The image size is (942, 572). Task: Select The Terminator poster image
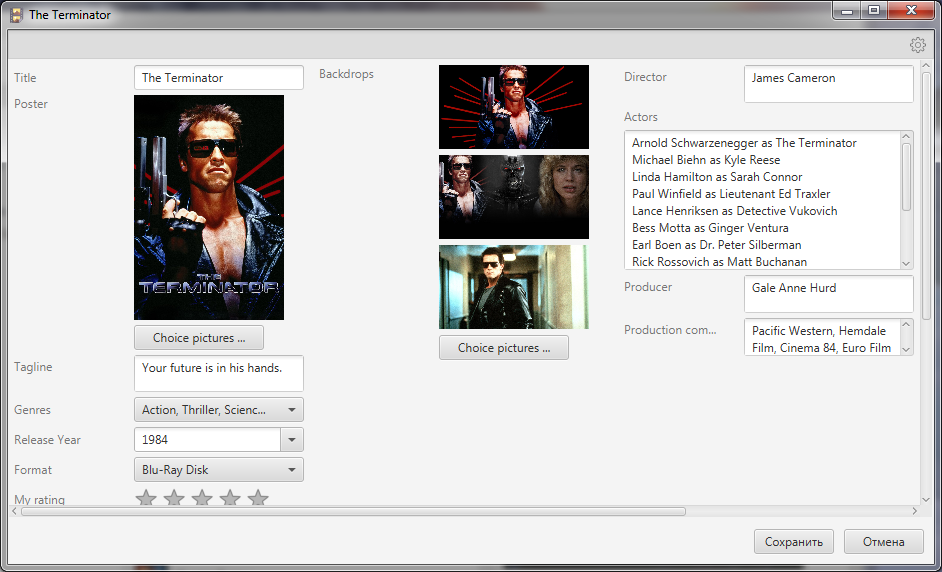(x=209, y=207)
